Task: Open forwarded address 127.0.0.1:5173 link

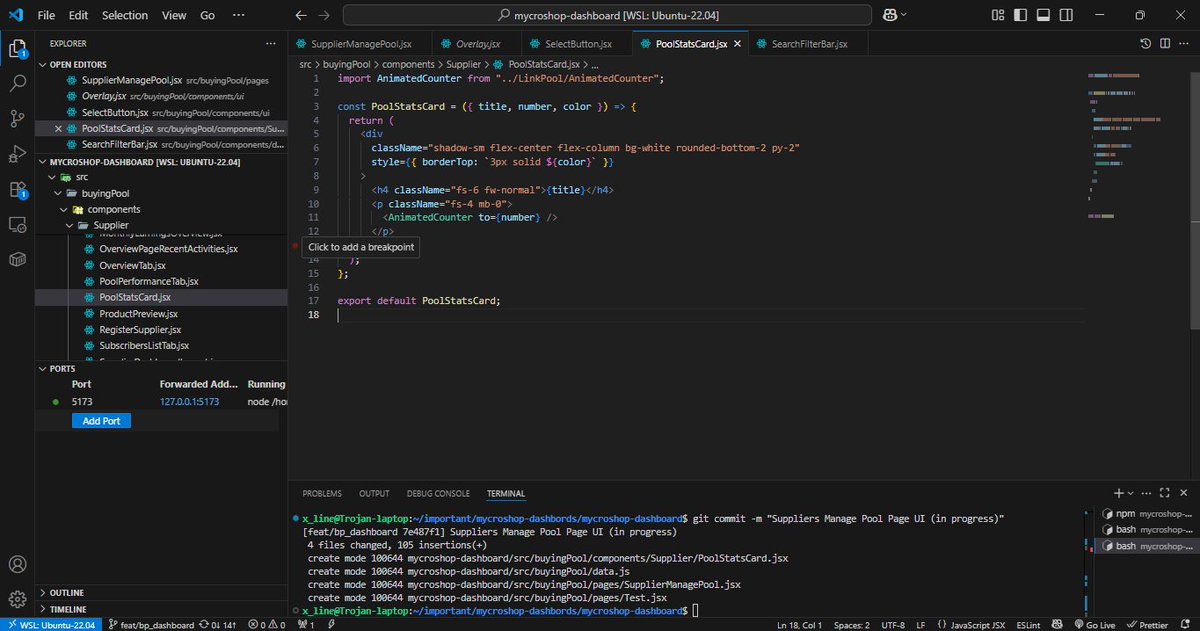Action: tap(189, 402)
